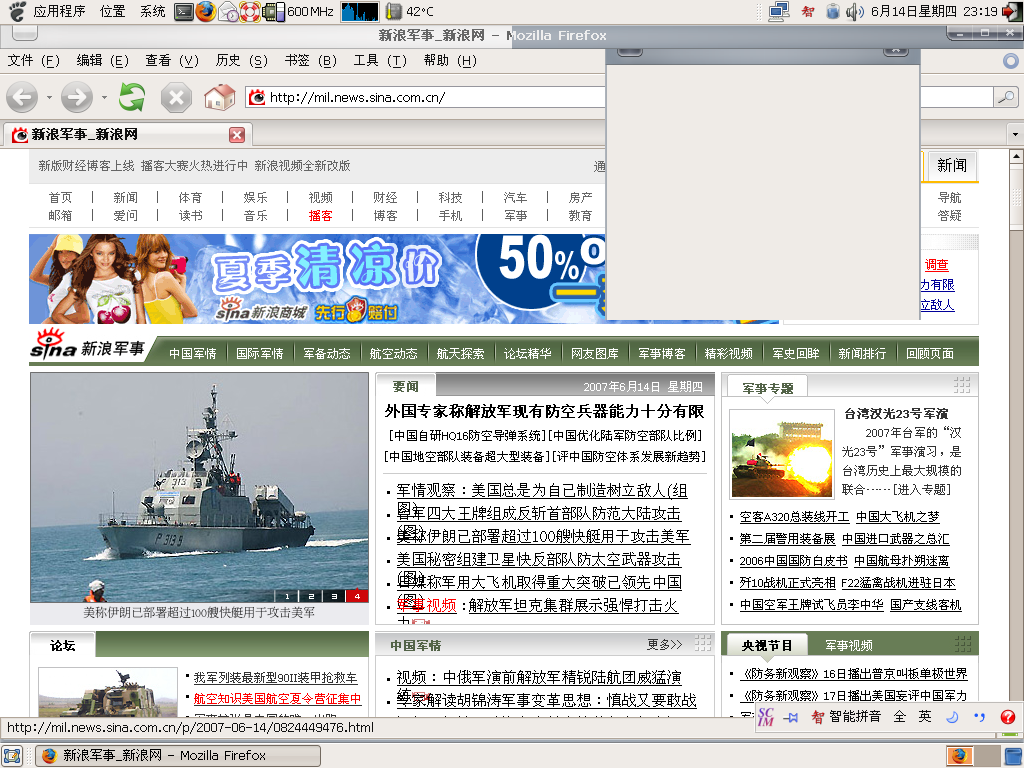Open the 智能拼音 input method selector
Viewport: 1024px width, 768px height.
tap(846, 717)
